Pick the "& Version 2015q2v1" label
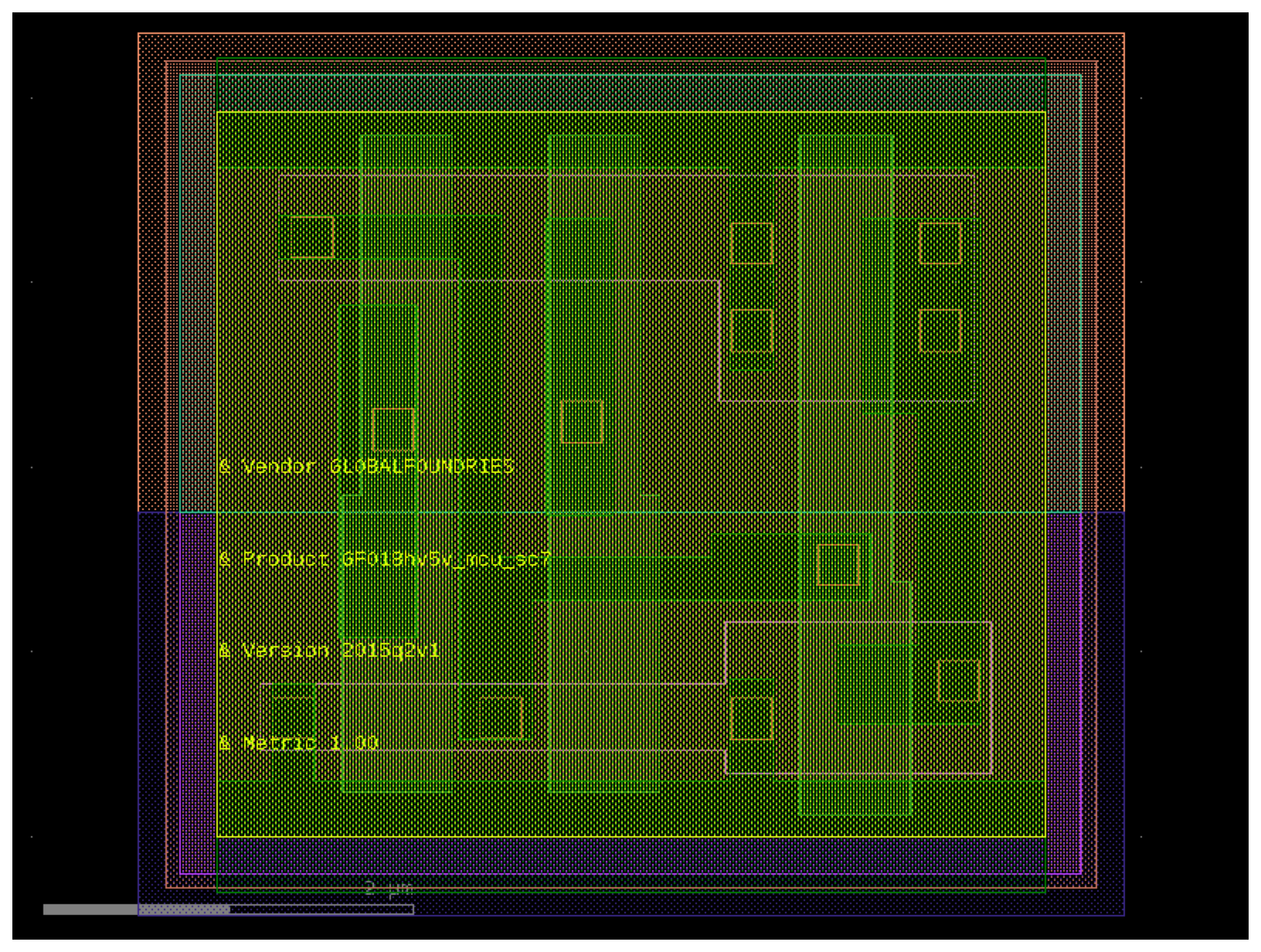 point(330,651)
